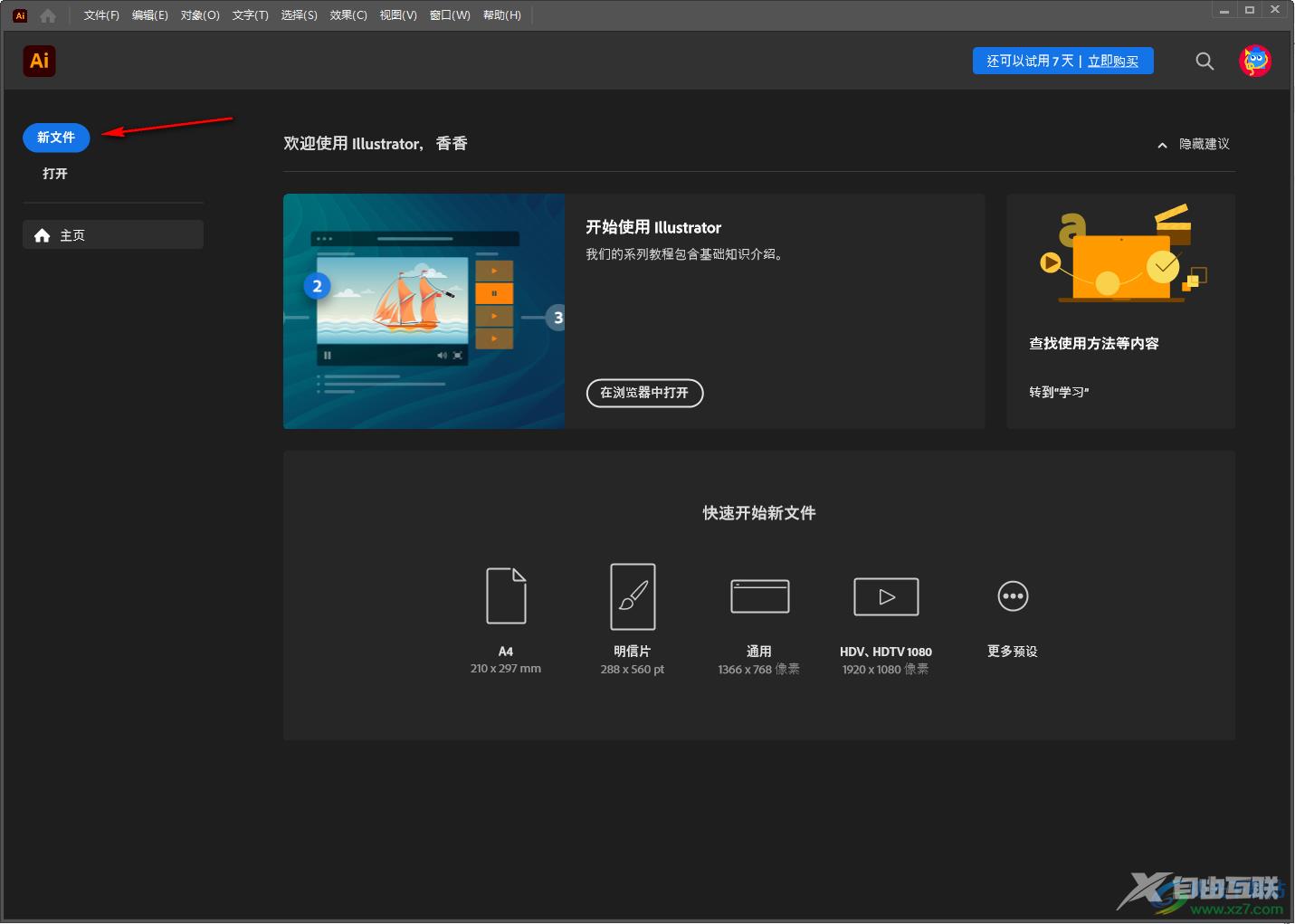
Task: Click the 查找使用方法等内容 illustration
Action: 1121,255
